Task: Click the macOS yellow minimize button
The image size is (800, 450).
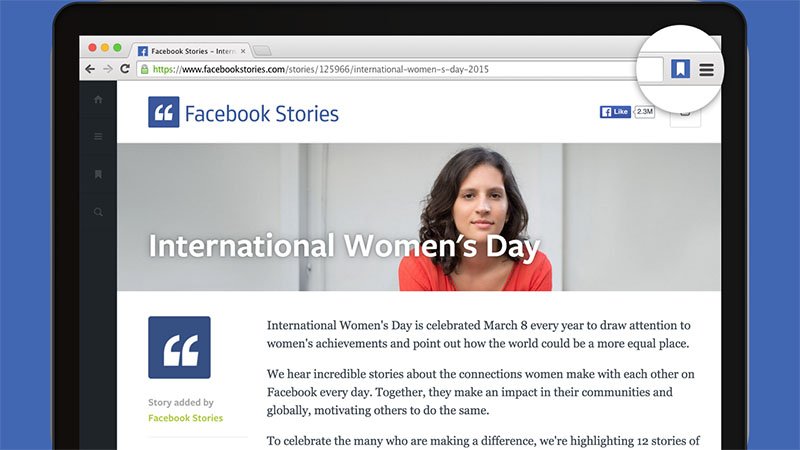Action: (105, 47)
